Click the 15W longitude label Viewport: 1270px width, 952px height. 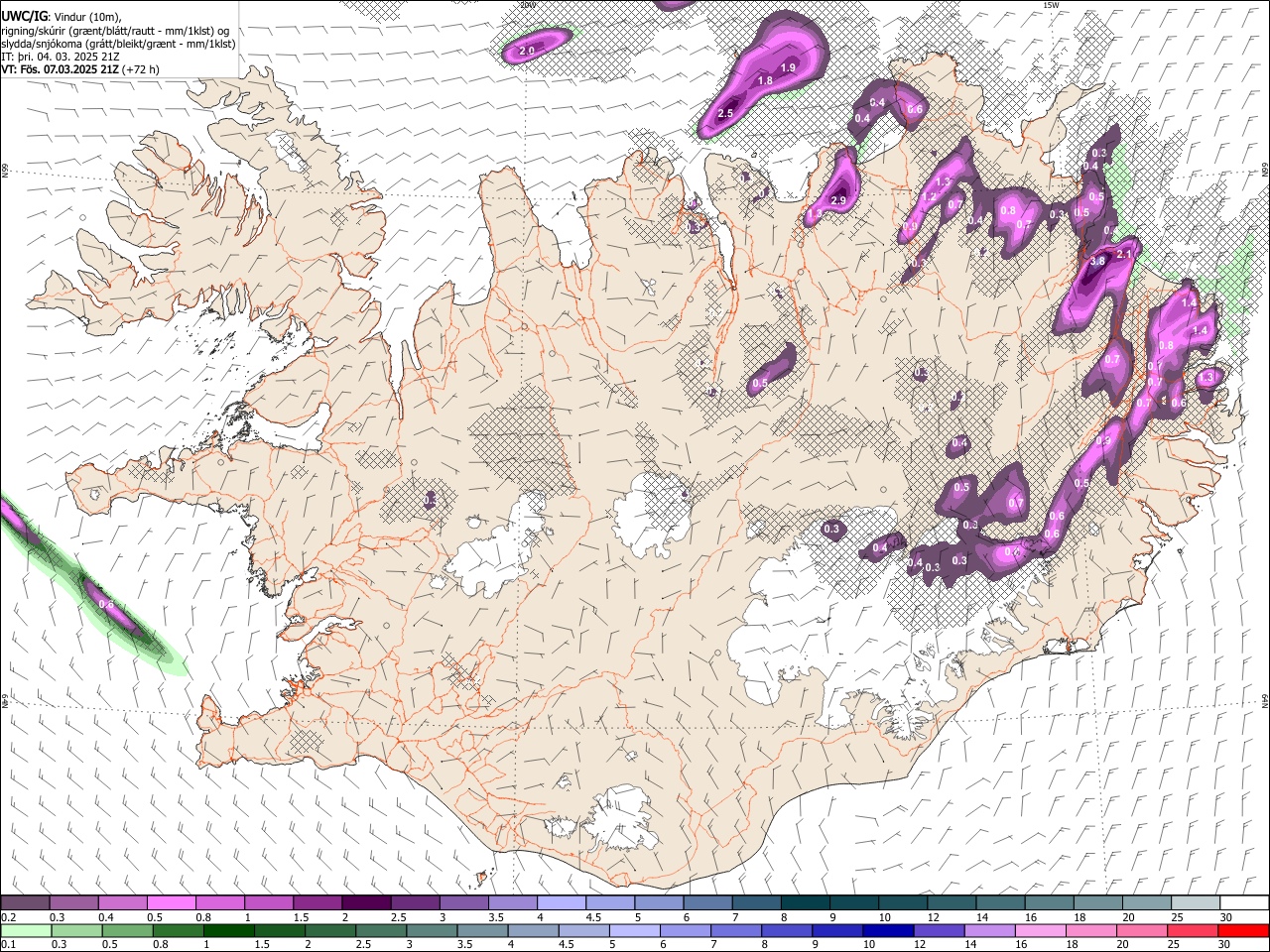1051,5
